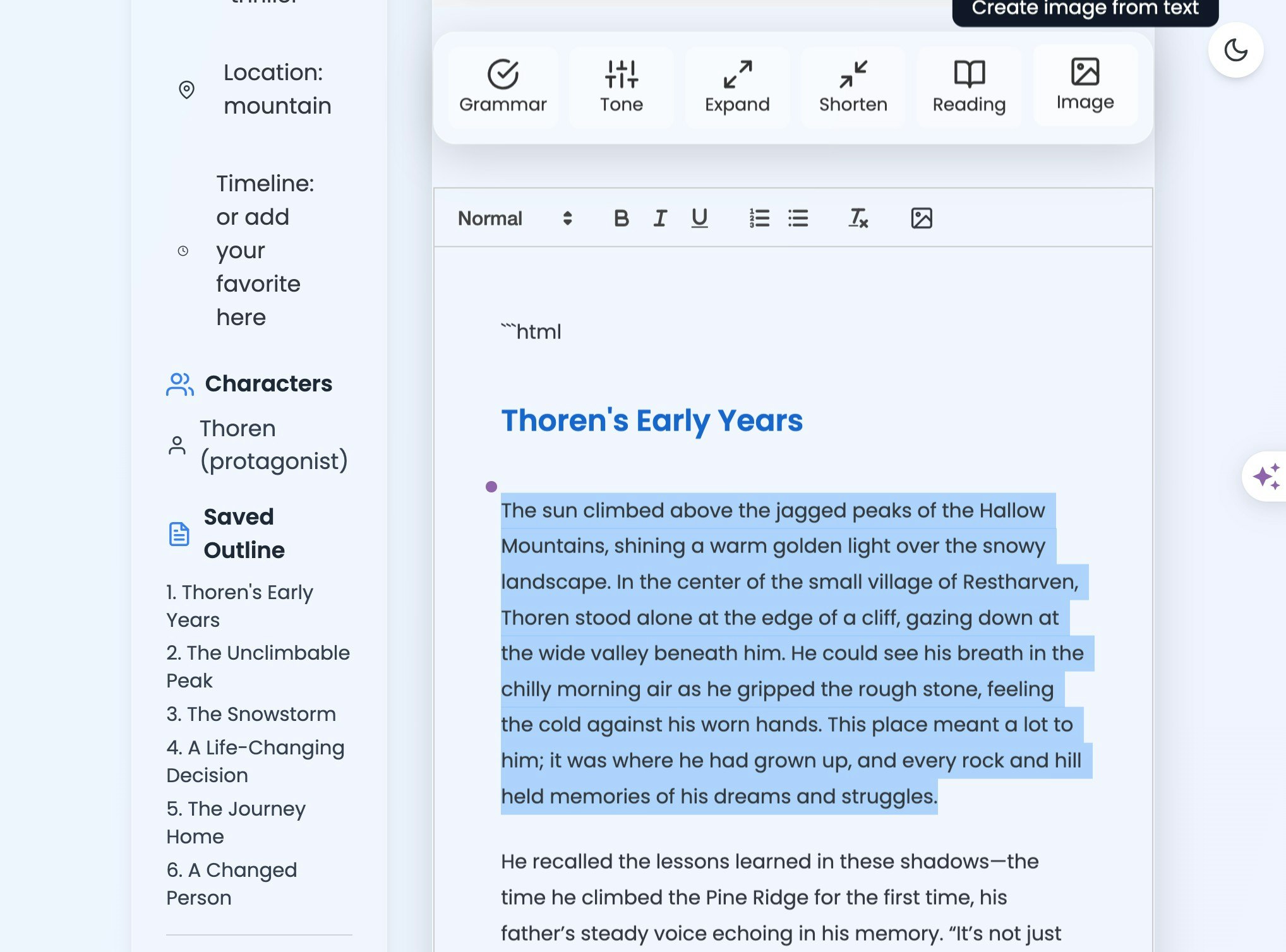Click the Expand text tool
This screenshot has width=1286, height=952.
click(x=737, y=87)
